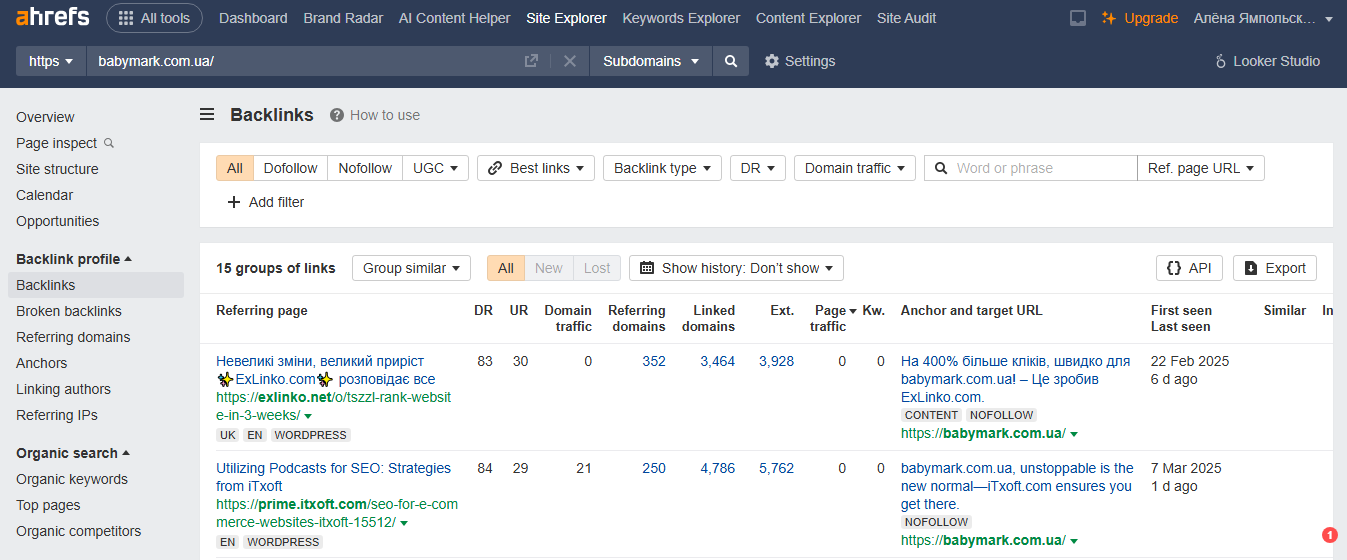1347x560 pixels.
Task: Open Organic keywords in the sidebar
Action: pyautogui.click(x=72, y=479)
